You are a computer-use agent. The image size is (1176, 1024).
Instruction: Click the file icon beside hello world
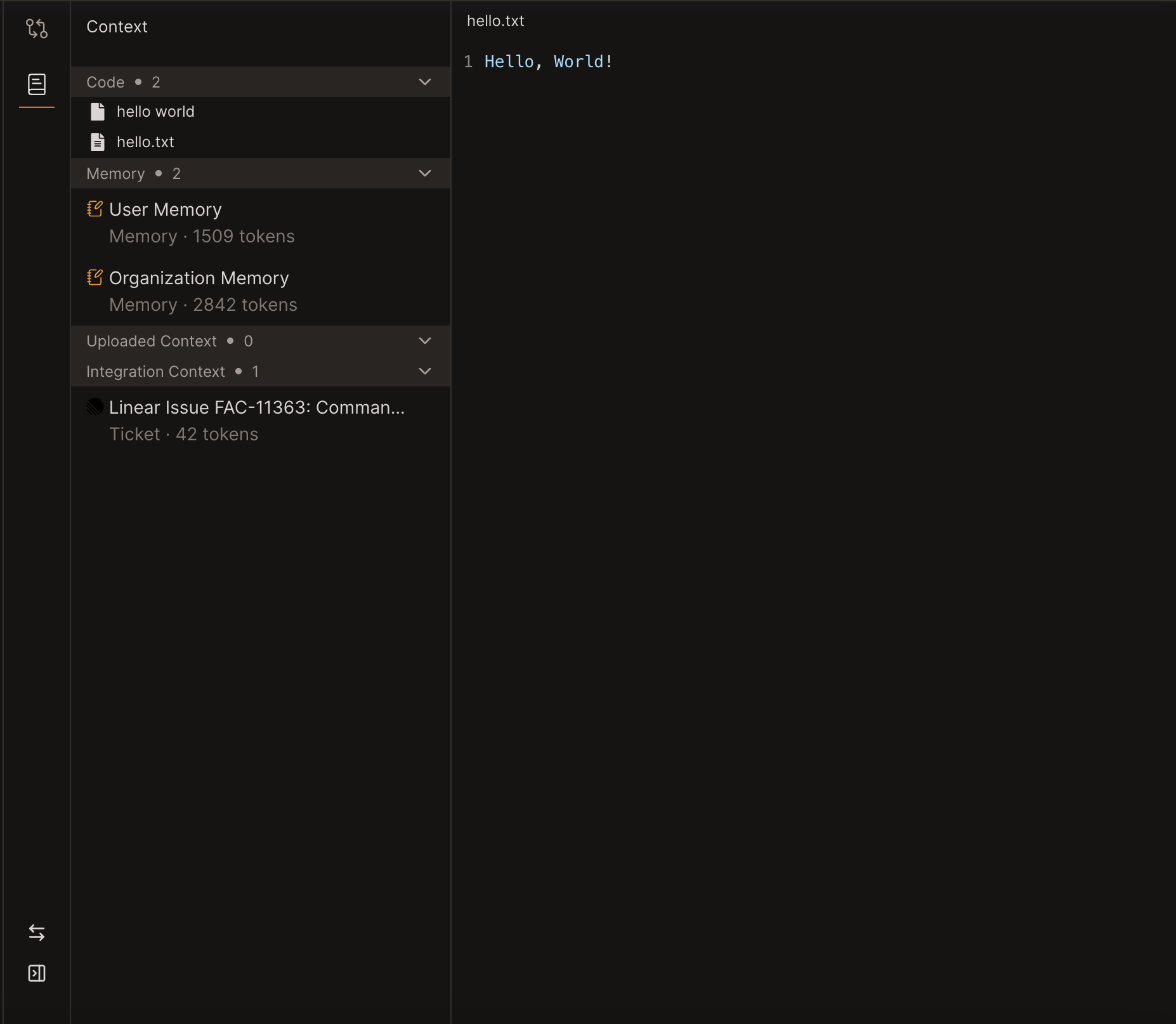98,111
